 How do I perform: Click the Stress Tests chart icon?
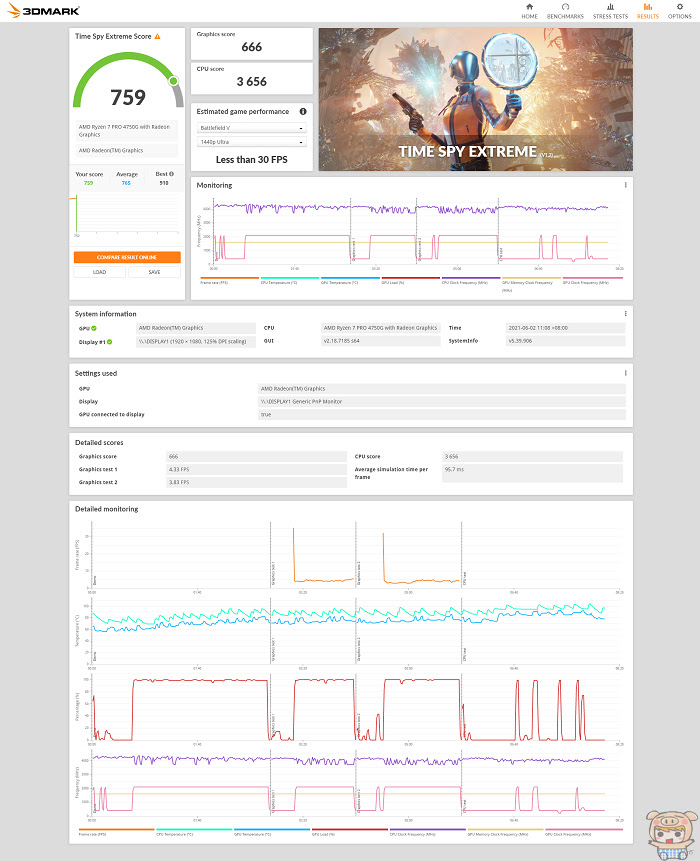point(610,7)
